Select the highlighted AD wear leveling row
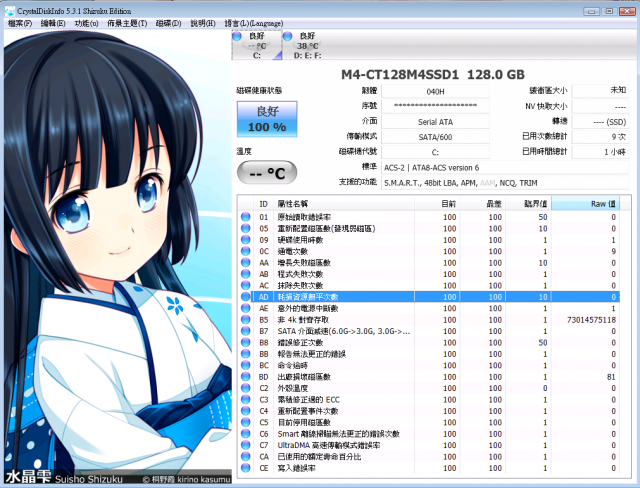The image size is (640, 488). coord(429,297)
